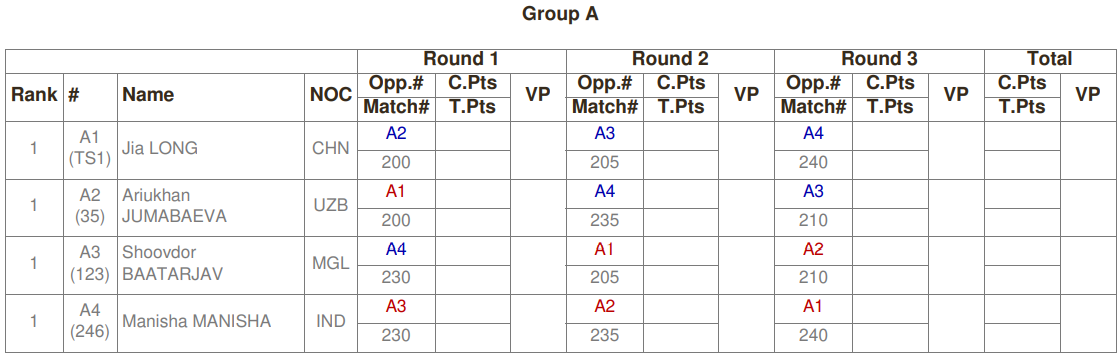1120x361 pixels.
Task: Click match number 210 in BAATARJAV's Round 3
Action: click(x=814, y=278)
